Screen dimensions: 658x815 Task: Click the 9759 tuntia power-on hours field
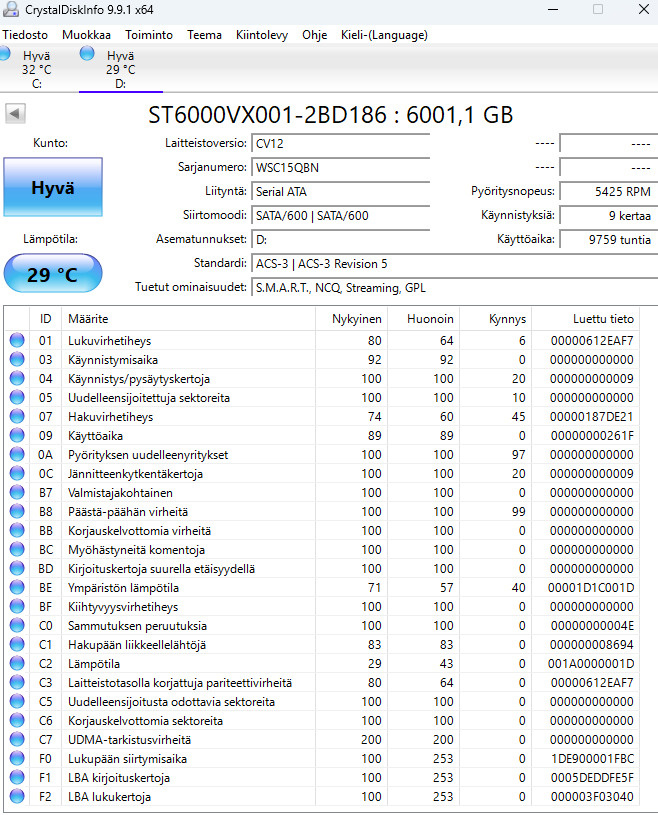[609, 239]
